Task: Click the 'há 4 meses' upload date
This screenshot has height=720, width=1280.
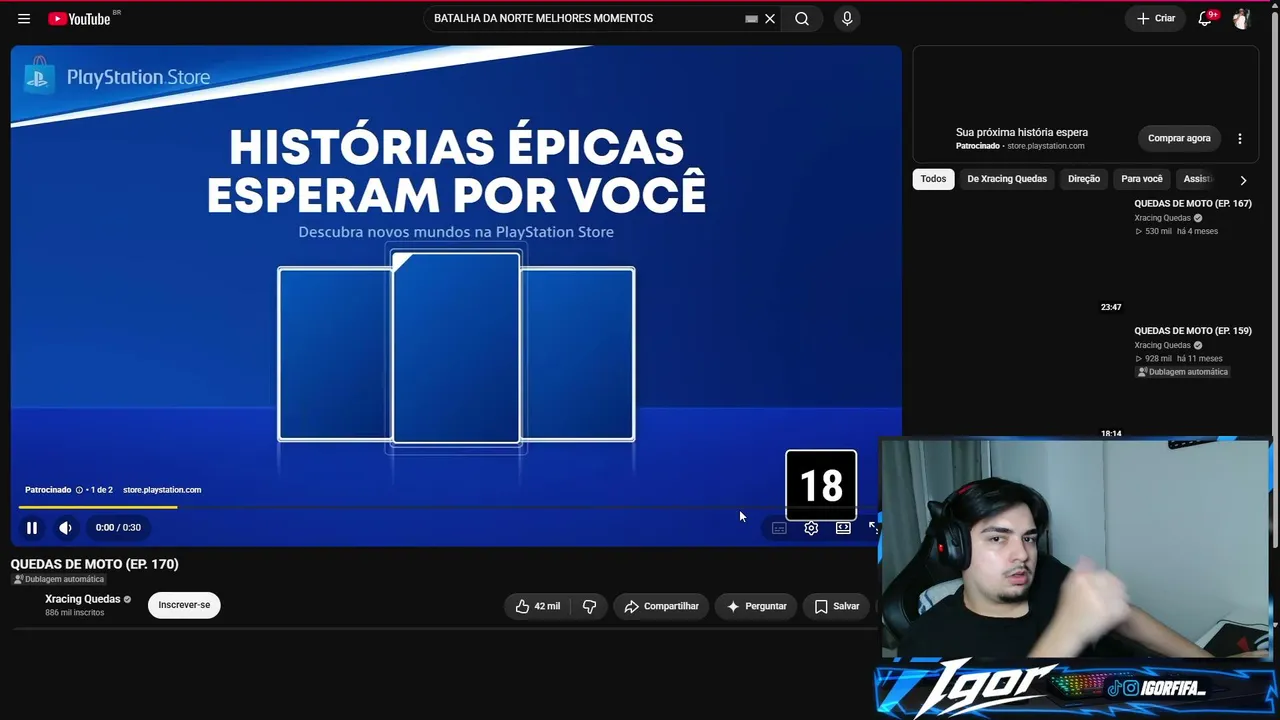Action: tap(1197, 232)
